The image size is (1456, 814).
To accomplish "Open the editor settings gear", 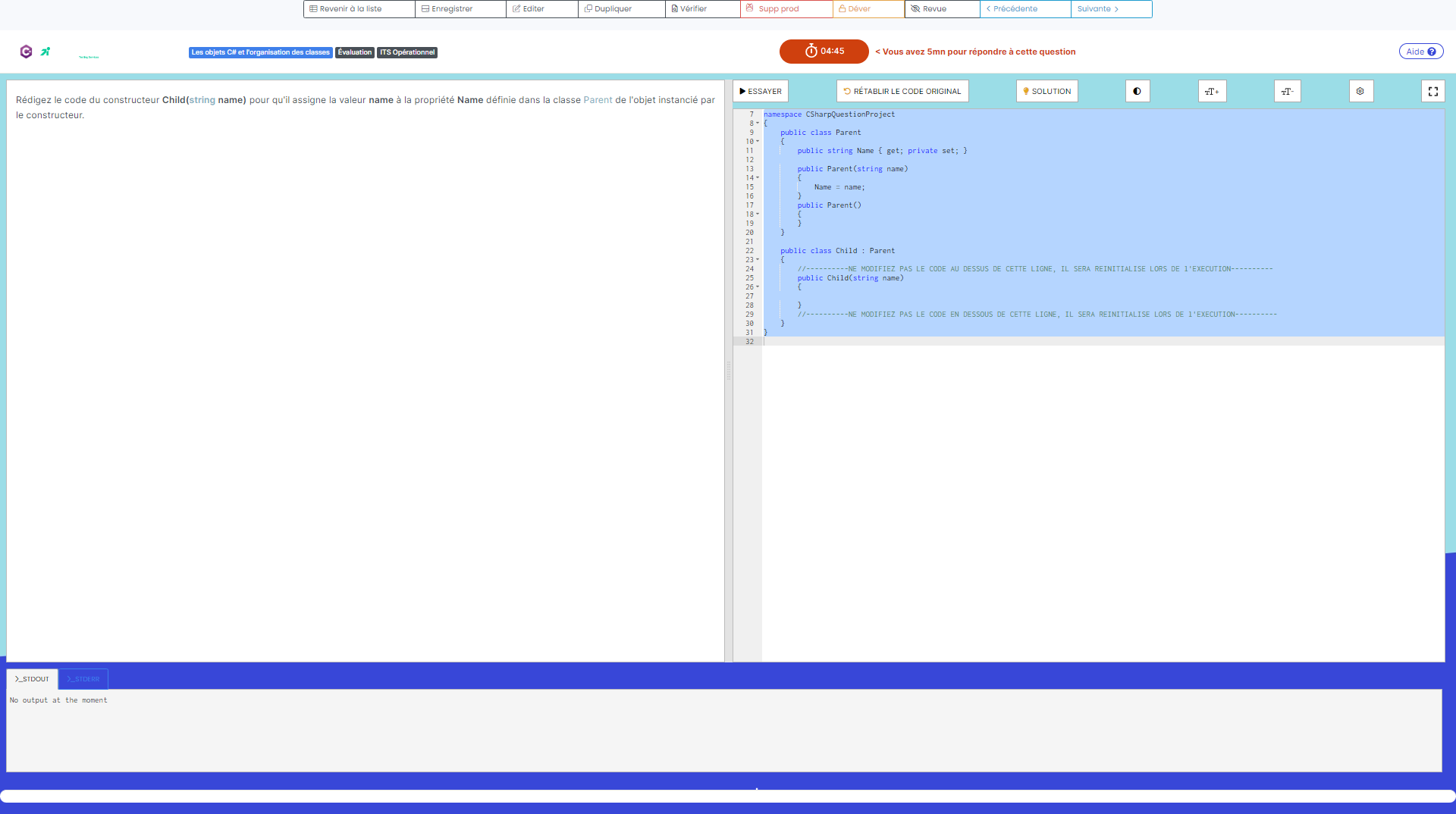I will tap(1361, 91).
